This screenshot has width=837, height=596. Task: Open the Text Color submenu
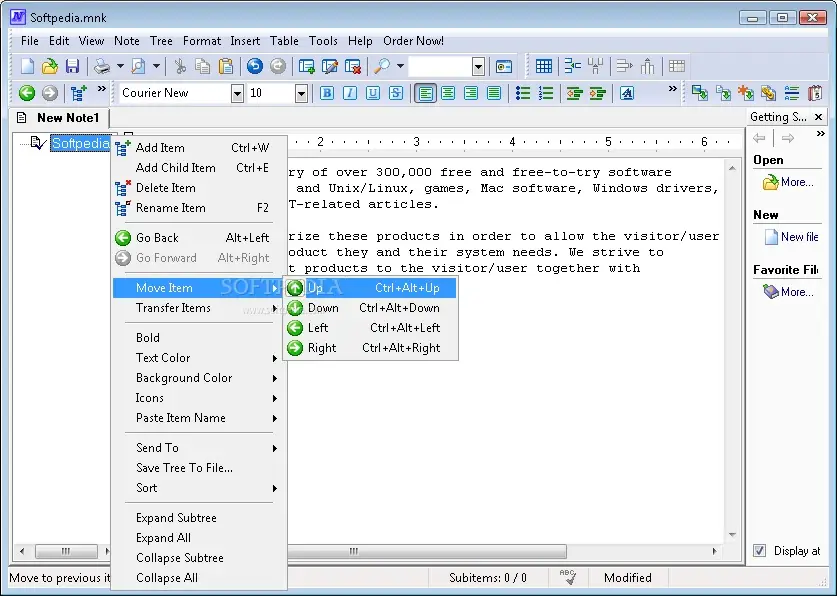[200, 357]
